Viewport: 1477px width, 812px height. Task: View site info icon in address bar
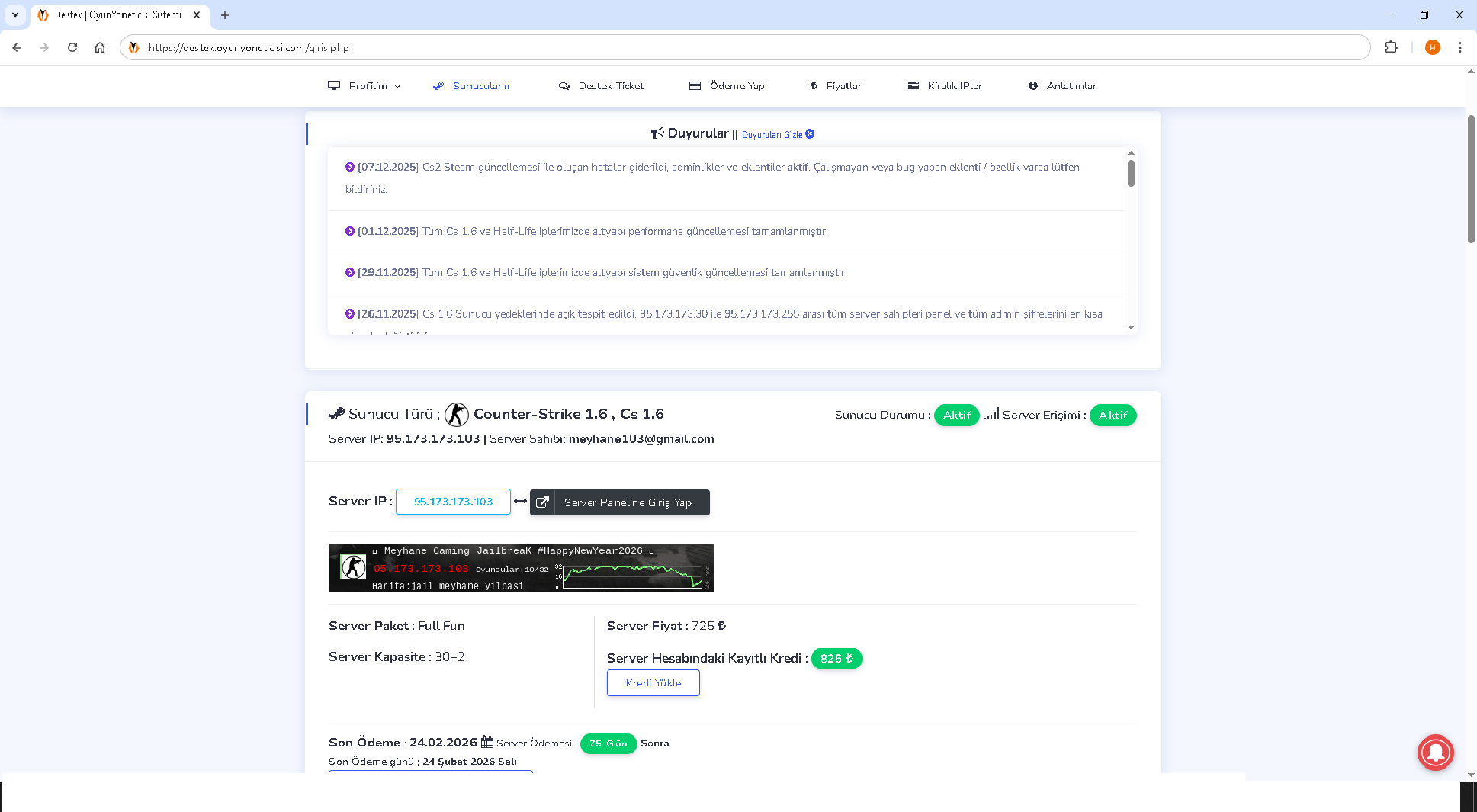134,47
